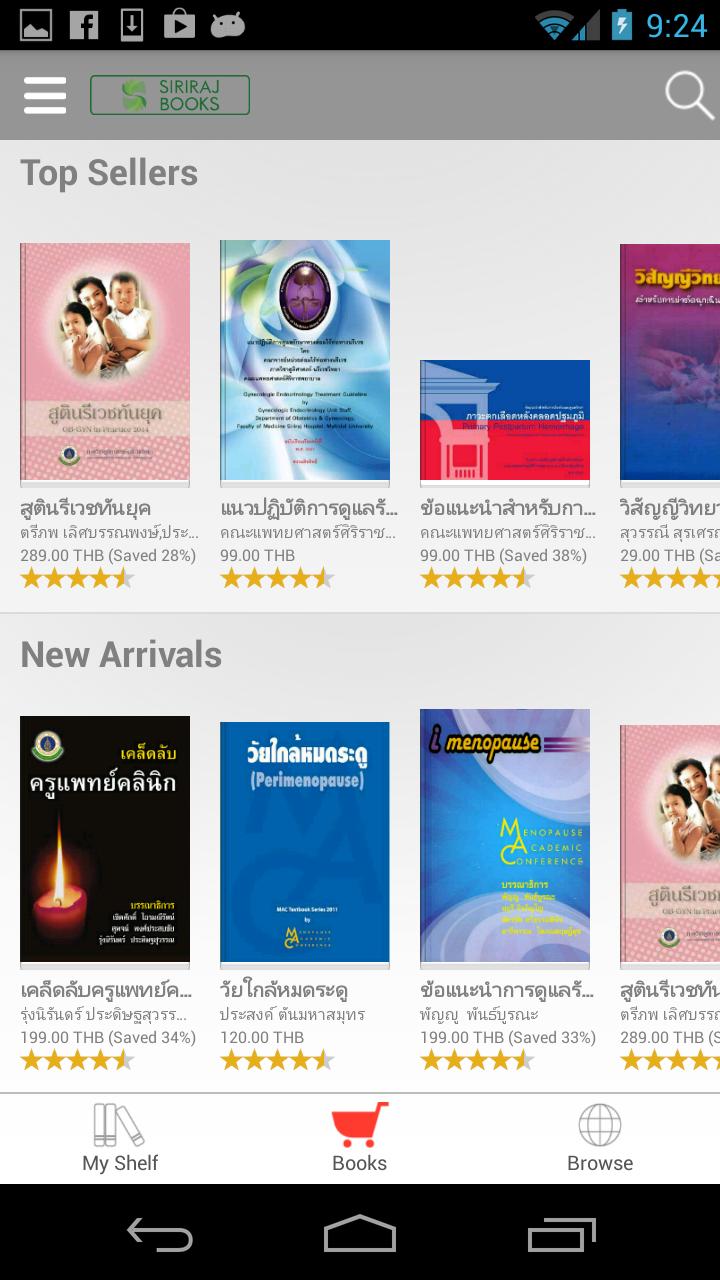Viewport: 720px width, 1280px height.
Task: Tap the Top Sellers section heading
Action: tap(109, 173)
